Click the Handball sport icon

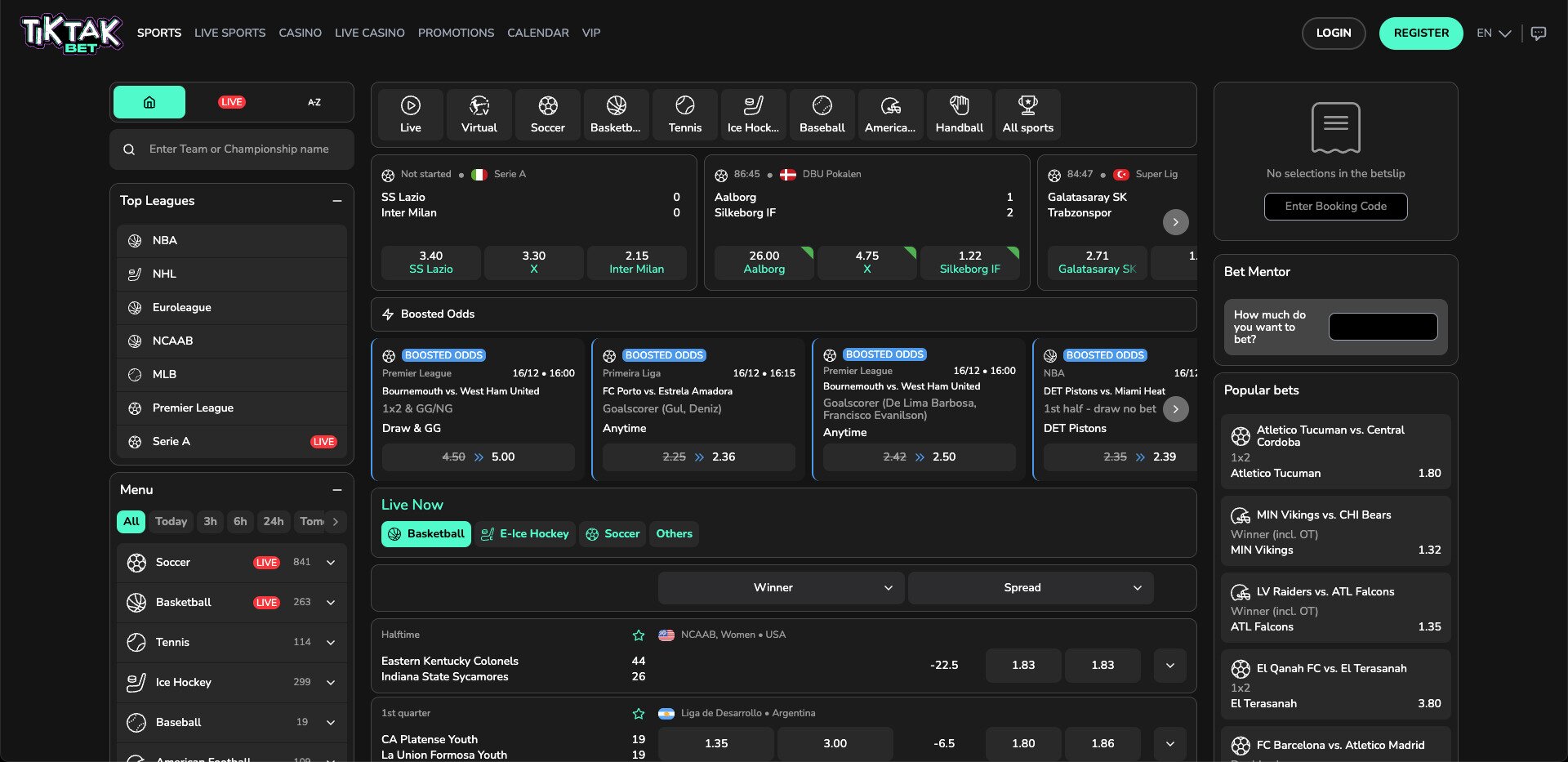click(x=959, y=114)
